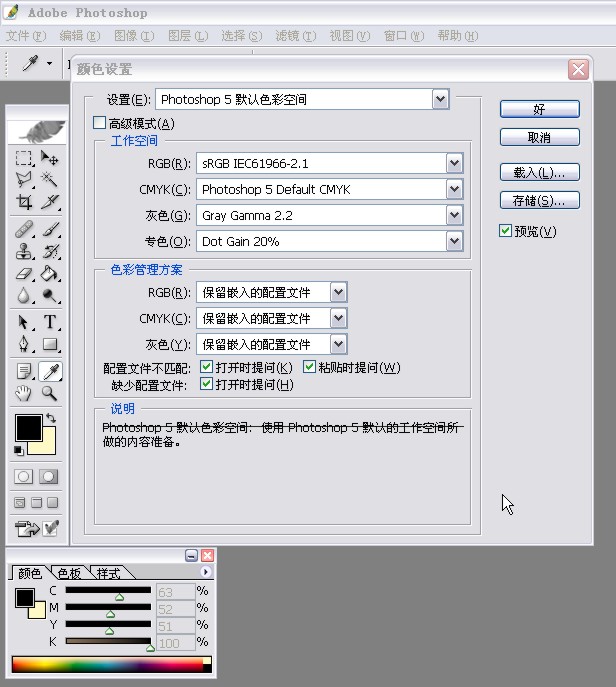
Task: Click the 取消 button
Action: coord(539,137)
